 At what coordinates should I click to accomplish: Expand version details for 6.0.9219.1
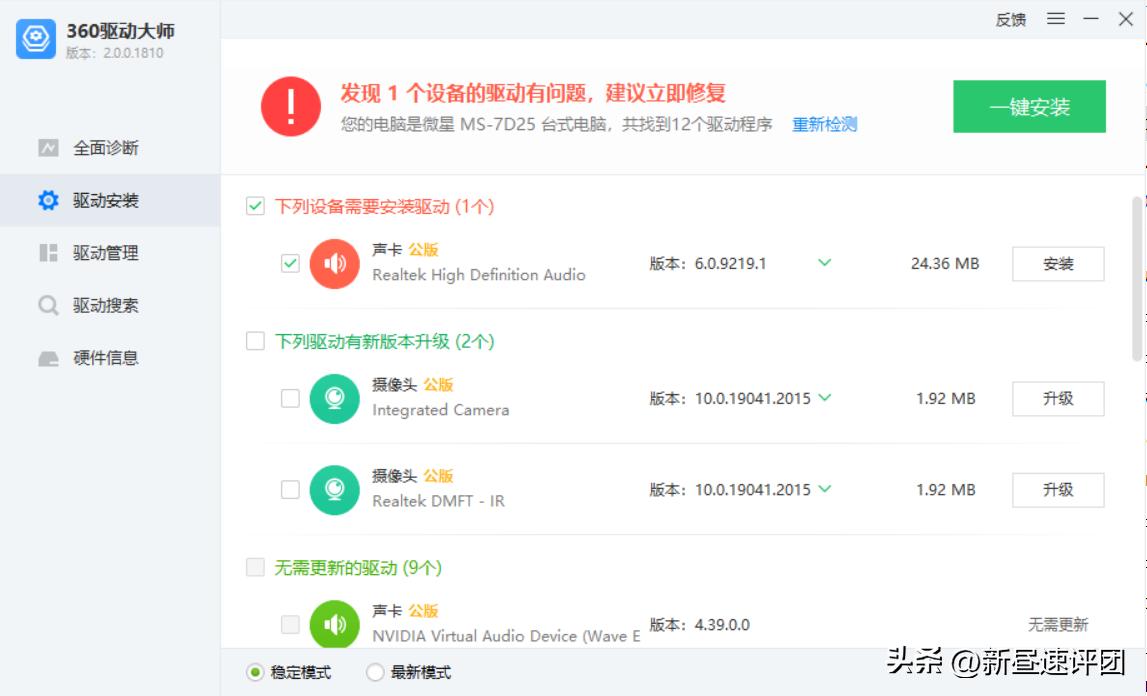pos(824,262)
